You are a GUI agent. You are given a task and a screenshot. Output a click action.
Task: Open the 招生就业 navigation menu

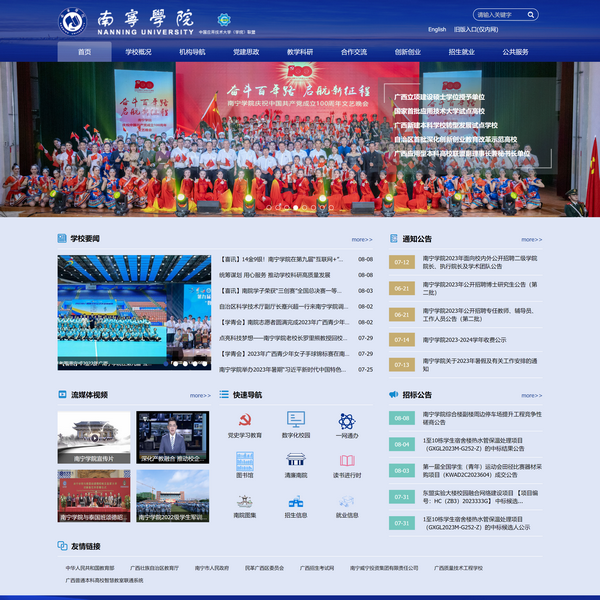click(462, 51)
